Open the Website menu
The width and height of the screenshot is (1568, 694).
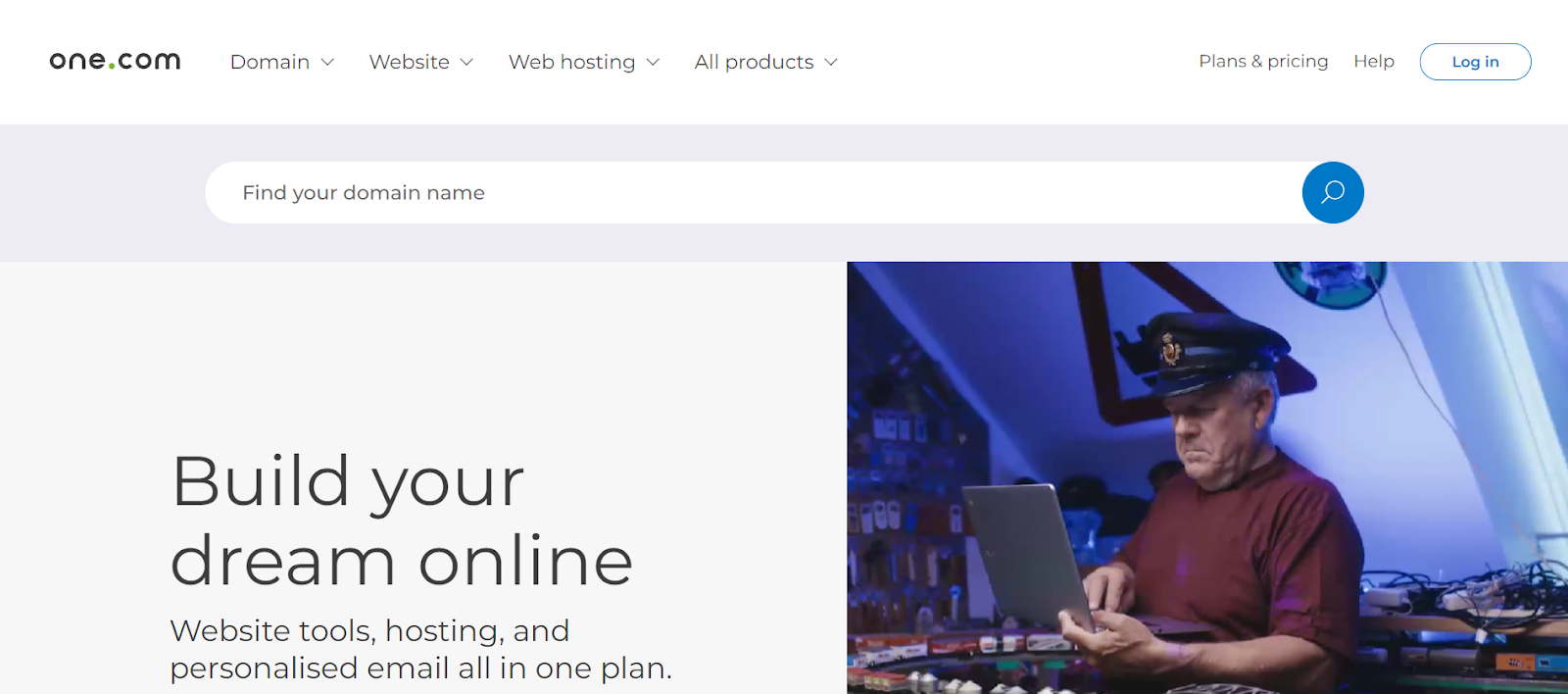click(421, 62)
